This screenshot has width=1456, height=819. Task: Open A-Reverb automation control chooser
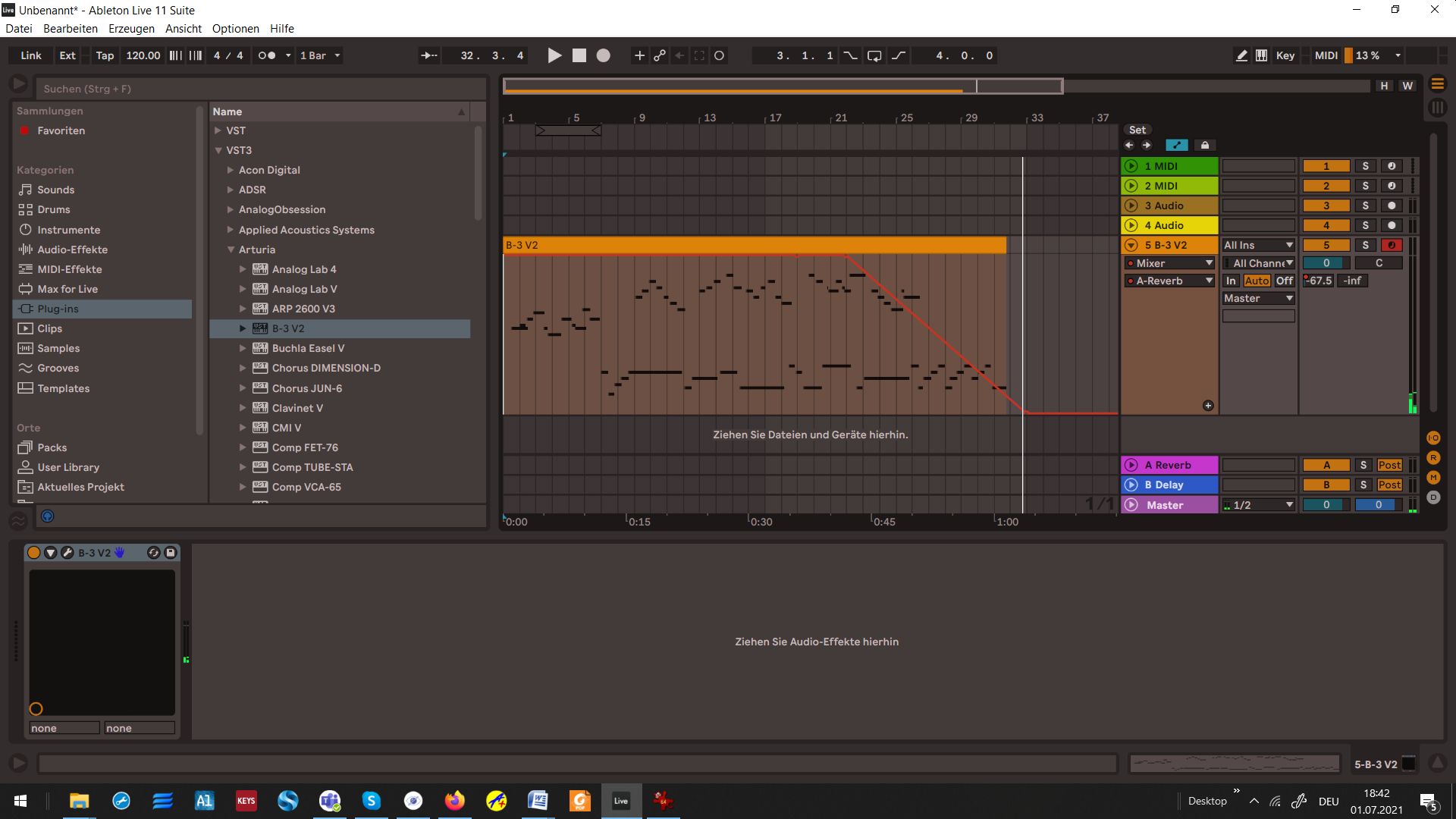[1169, 281]
